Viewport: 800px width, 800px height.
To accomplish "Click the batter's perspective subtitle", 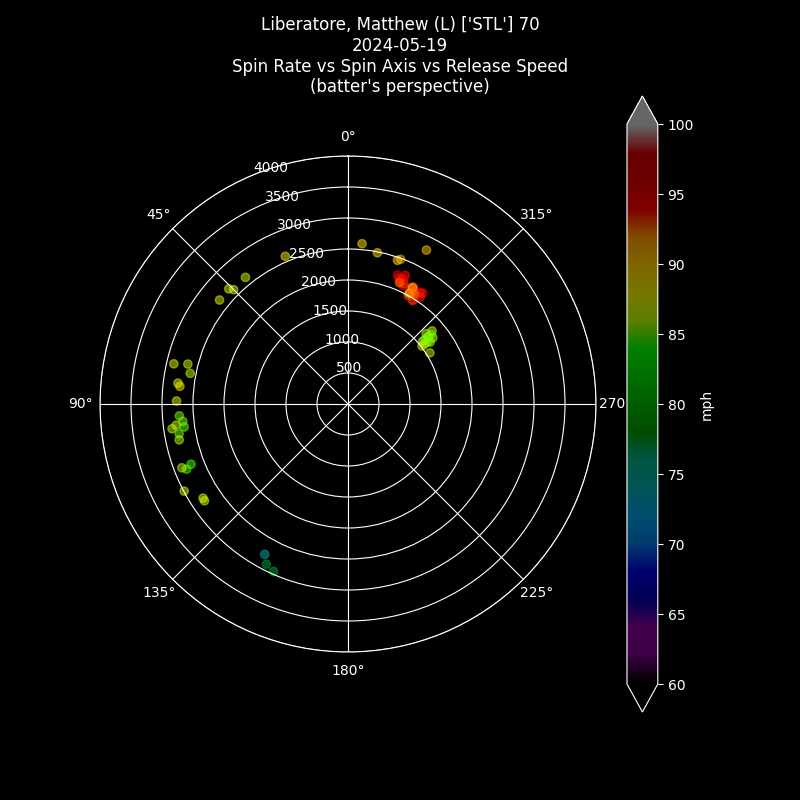I will coord(399,86).
